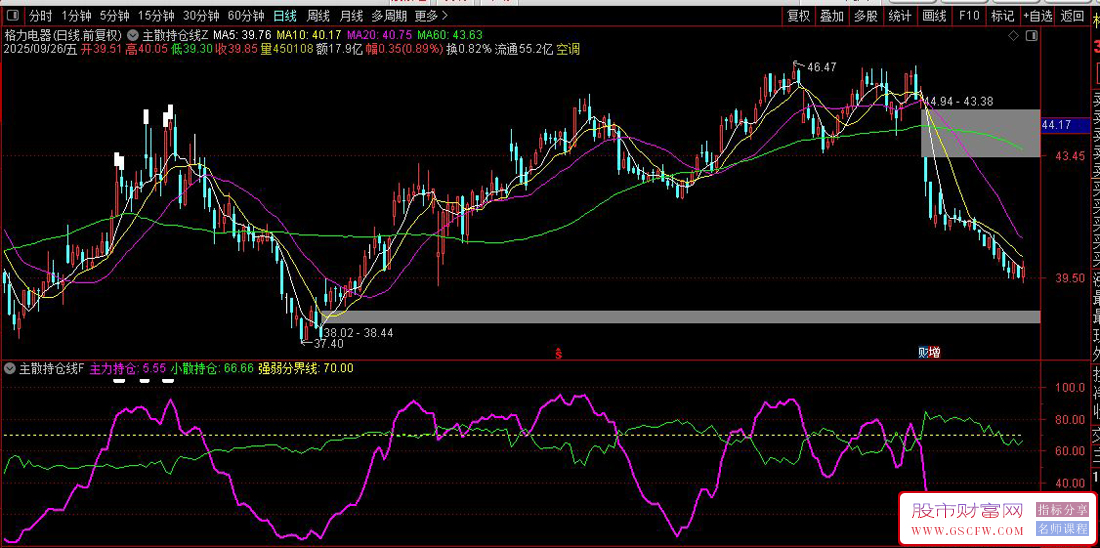Image resolution: width=1100 pixels, height=548 pixels.
Task: Select the 60分钟 period tab
Action: pos(246,16)
